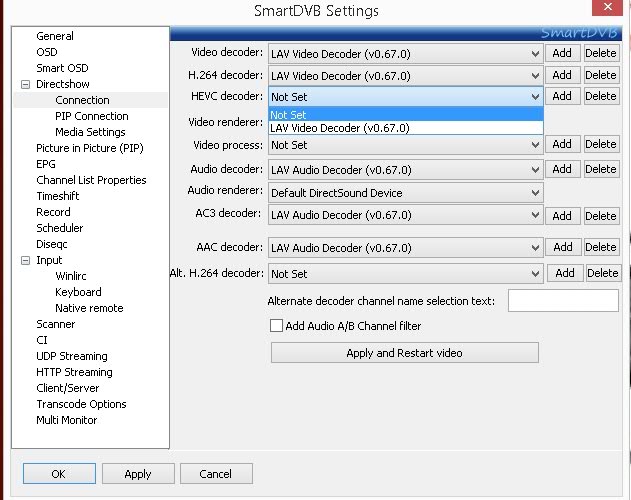This screenshot has width=631, height=500.
Task: Click the Apply button
Action: [138, 473]
